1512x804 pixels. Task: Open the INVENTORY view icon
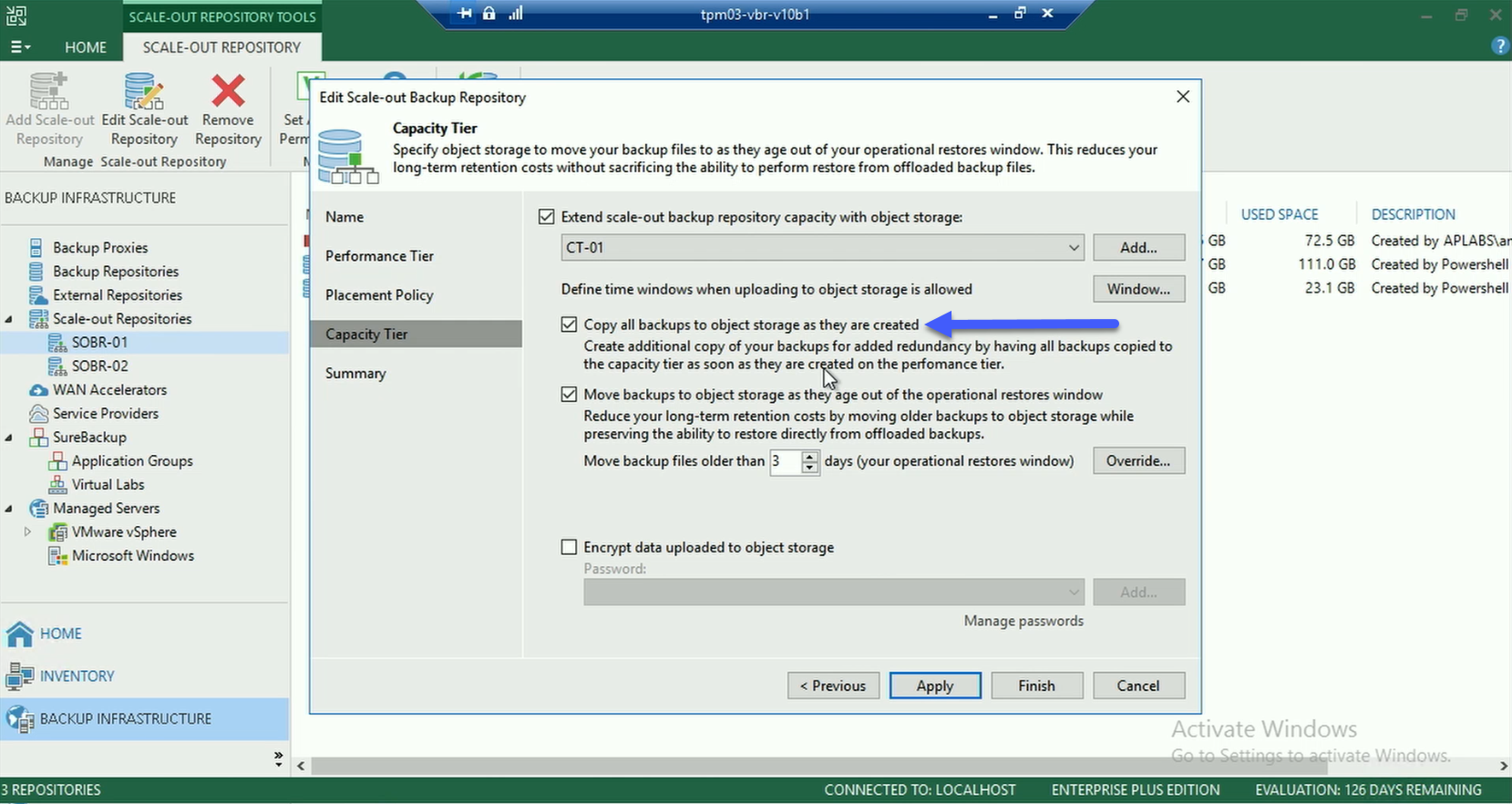click(20, 676)
